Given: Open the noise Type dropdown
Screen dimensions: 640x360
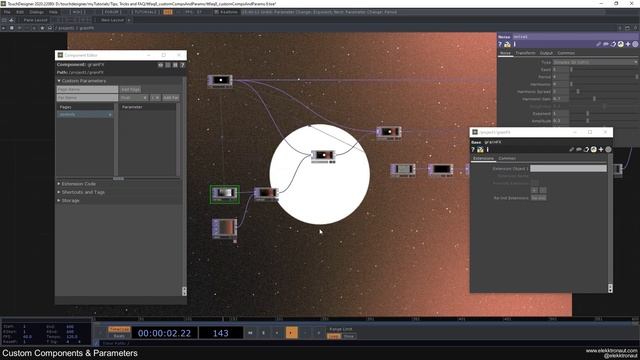Looking at the screenshot, I should point(595,62).
